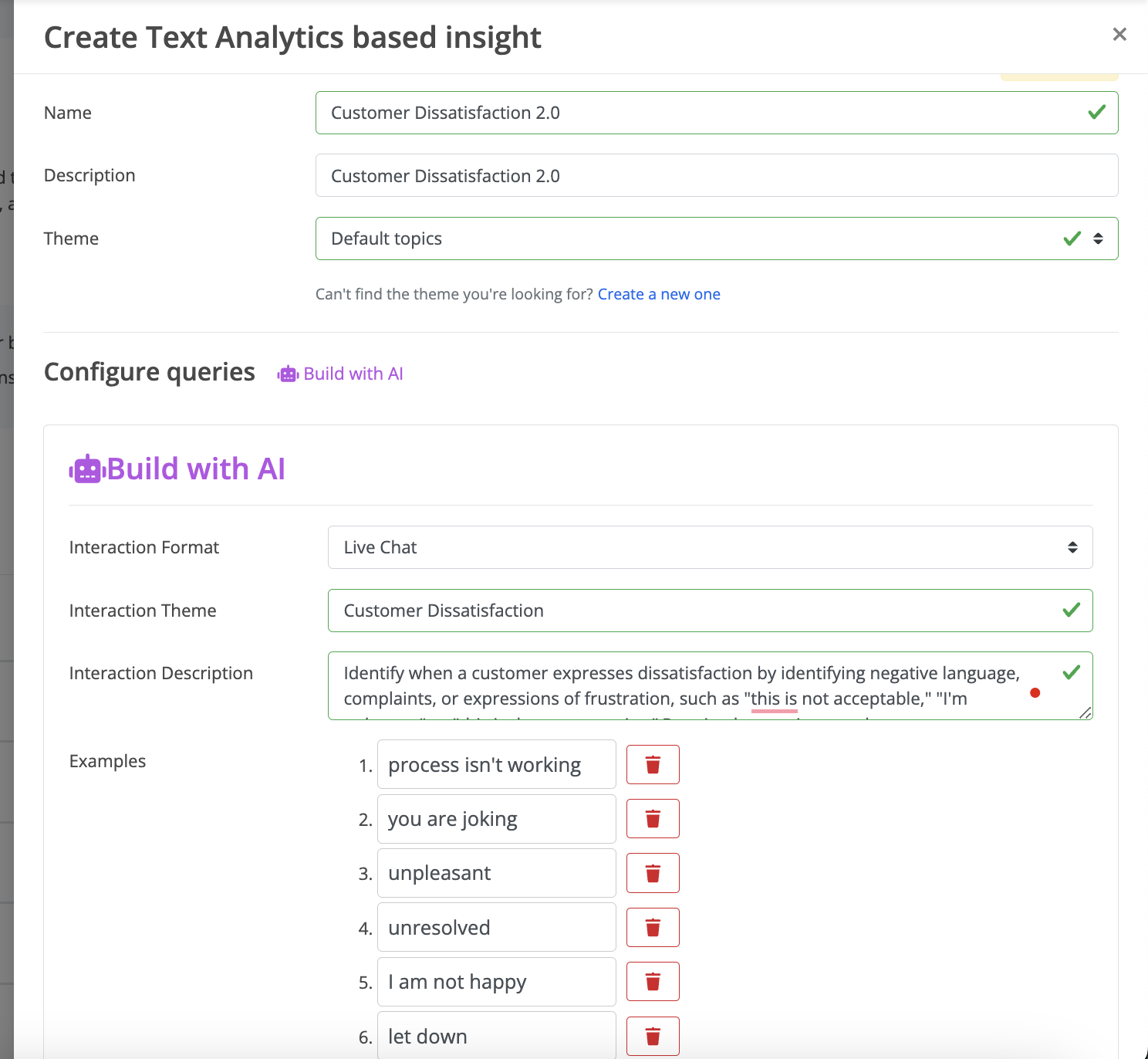The image size is (1148, 1059).
Task: Click the Theme select arrow indicator
Action: pos(1098,239)
